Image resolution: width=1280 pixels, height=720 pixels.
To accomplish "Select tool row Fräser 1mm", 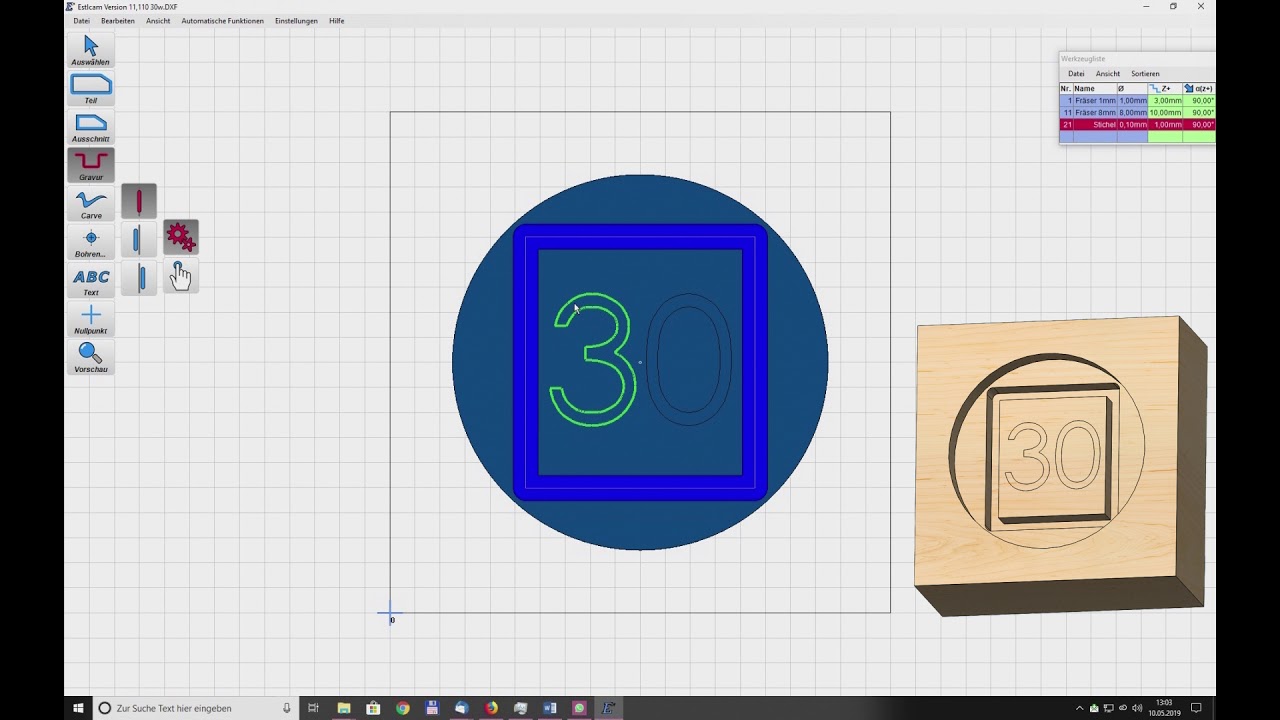I will pyautogui.click(x=1138, y=101).
